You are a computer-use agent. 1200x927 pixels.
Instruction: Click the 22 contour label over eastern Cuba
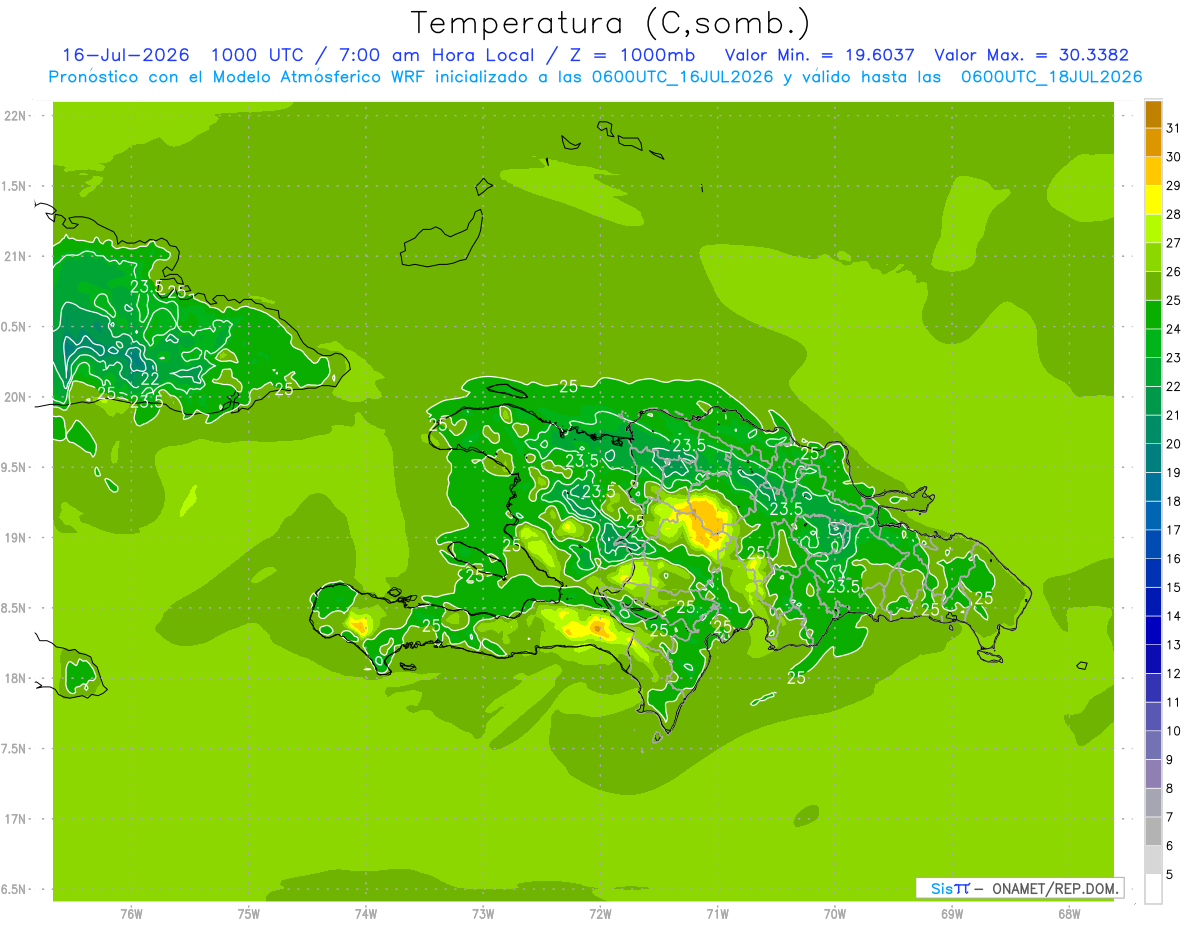tap(149, 379)
